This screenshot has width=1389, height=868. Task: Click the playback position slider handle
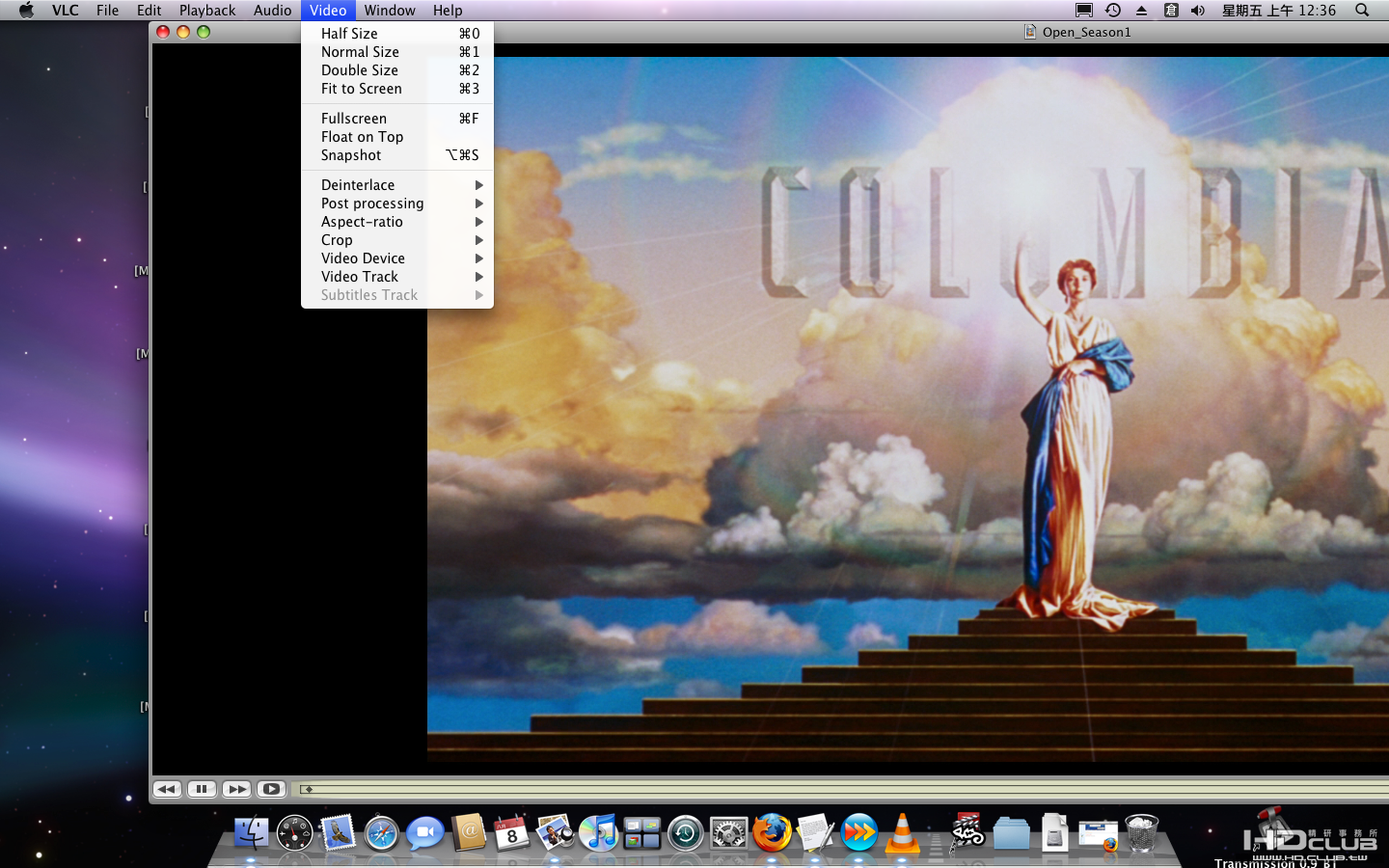(x=308, y=789)
